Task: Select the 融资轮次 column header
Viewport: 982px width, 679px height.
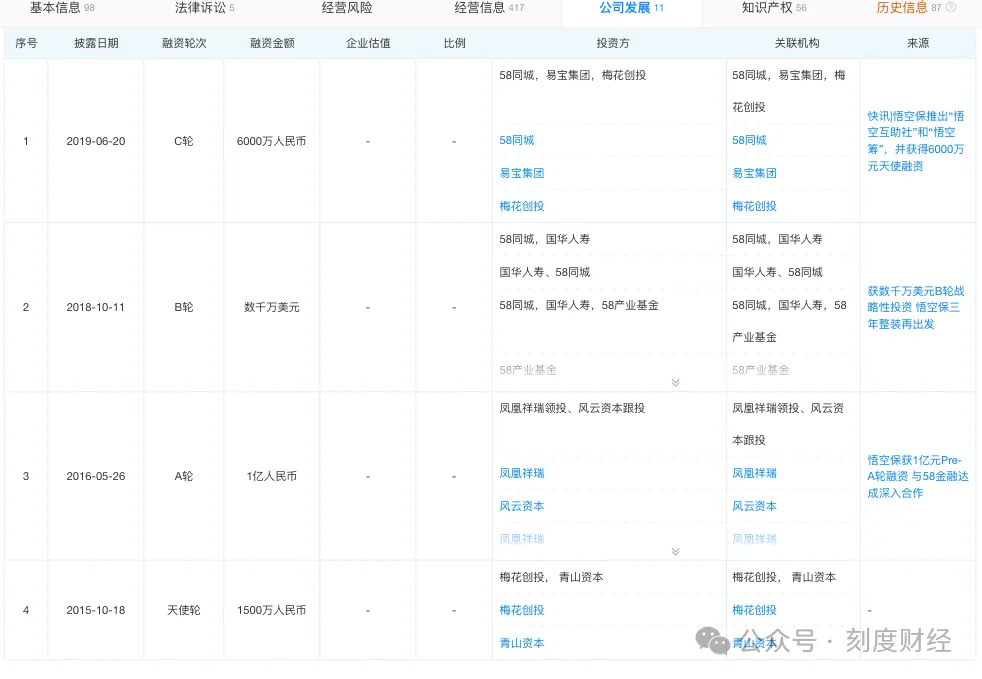Action: [183, 43]
